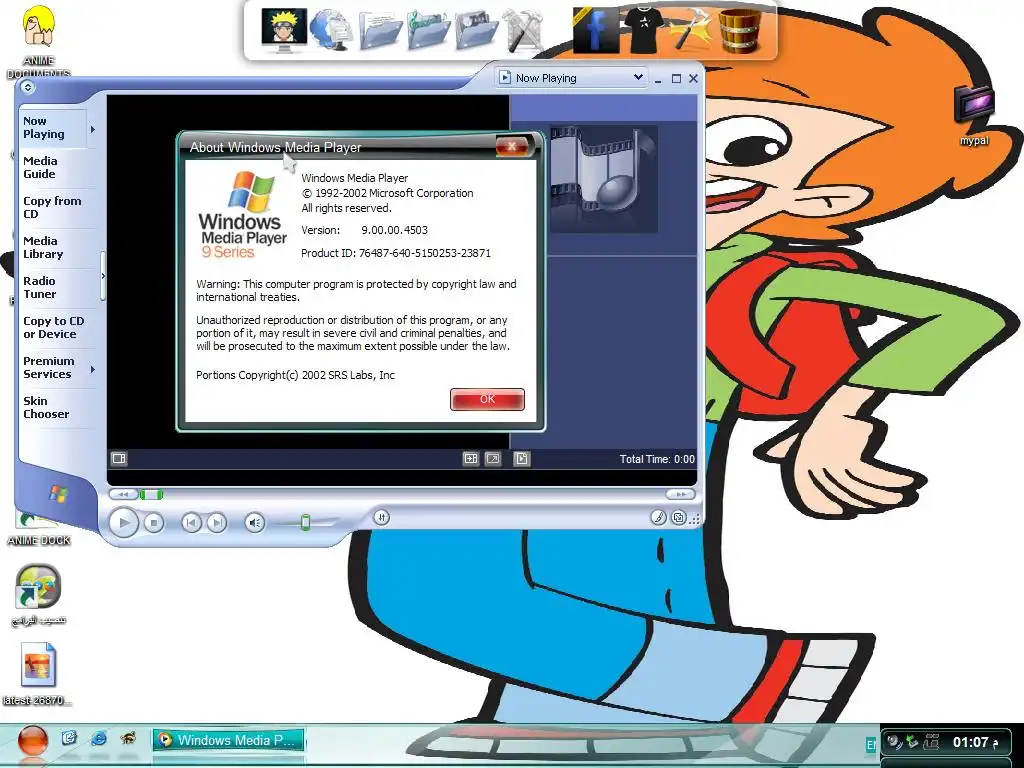
Task: Click OK in the About dialog
Action: click(487, 399)
